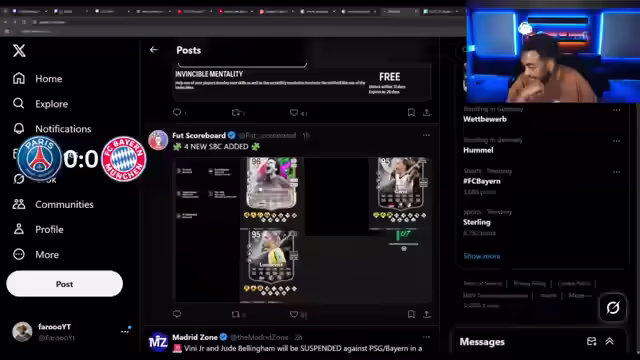The image size is (640, 360).
Task: Bookmark the 4 NEW SBC post
Action: 411,314
